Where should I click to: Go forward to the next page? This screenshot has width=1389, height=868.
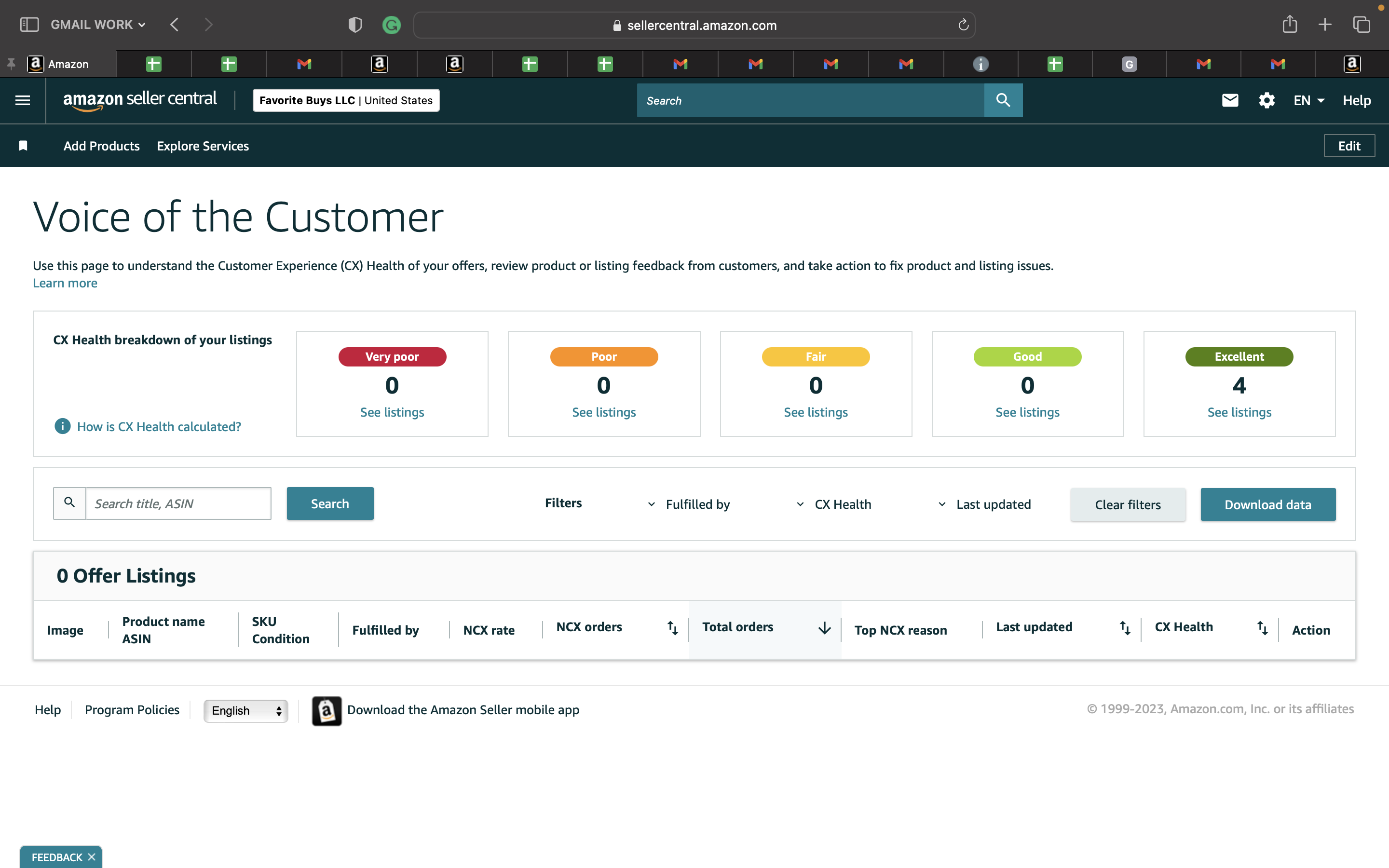click(x=208, y=25)
